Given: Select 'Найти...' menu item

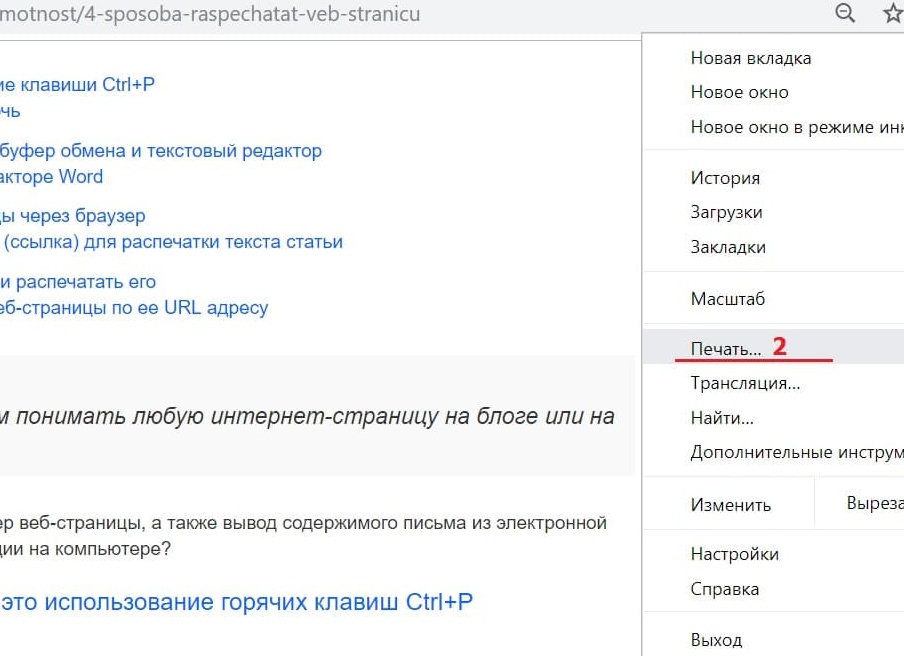Looking at the screenshot, I should tap(773, 417).
